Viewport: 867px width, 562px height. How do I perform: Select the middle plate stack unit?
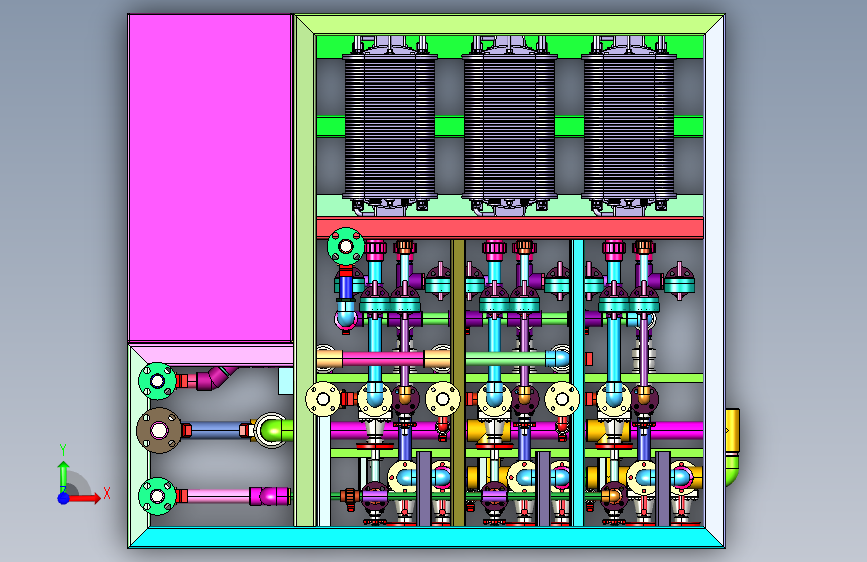(509, 124)
